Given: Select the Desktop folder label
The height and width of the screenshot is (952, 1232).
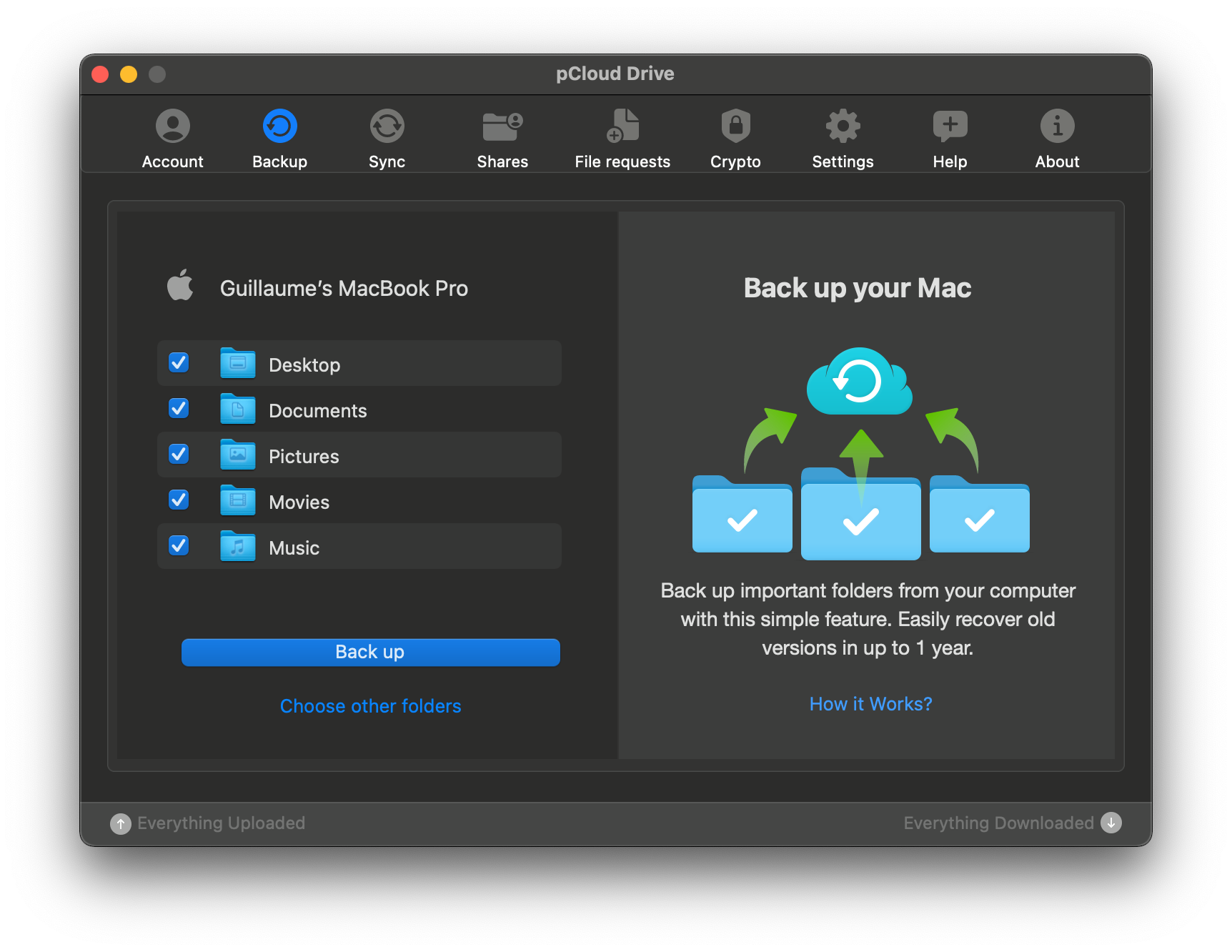Looking at the screenshot, I should point(304,365).
